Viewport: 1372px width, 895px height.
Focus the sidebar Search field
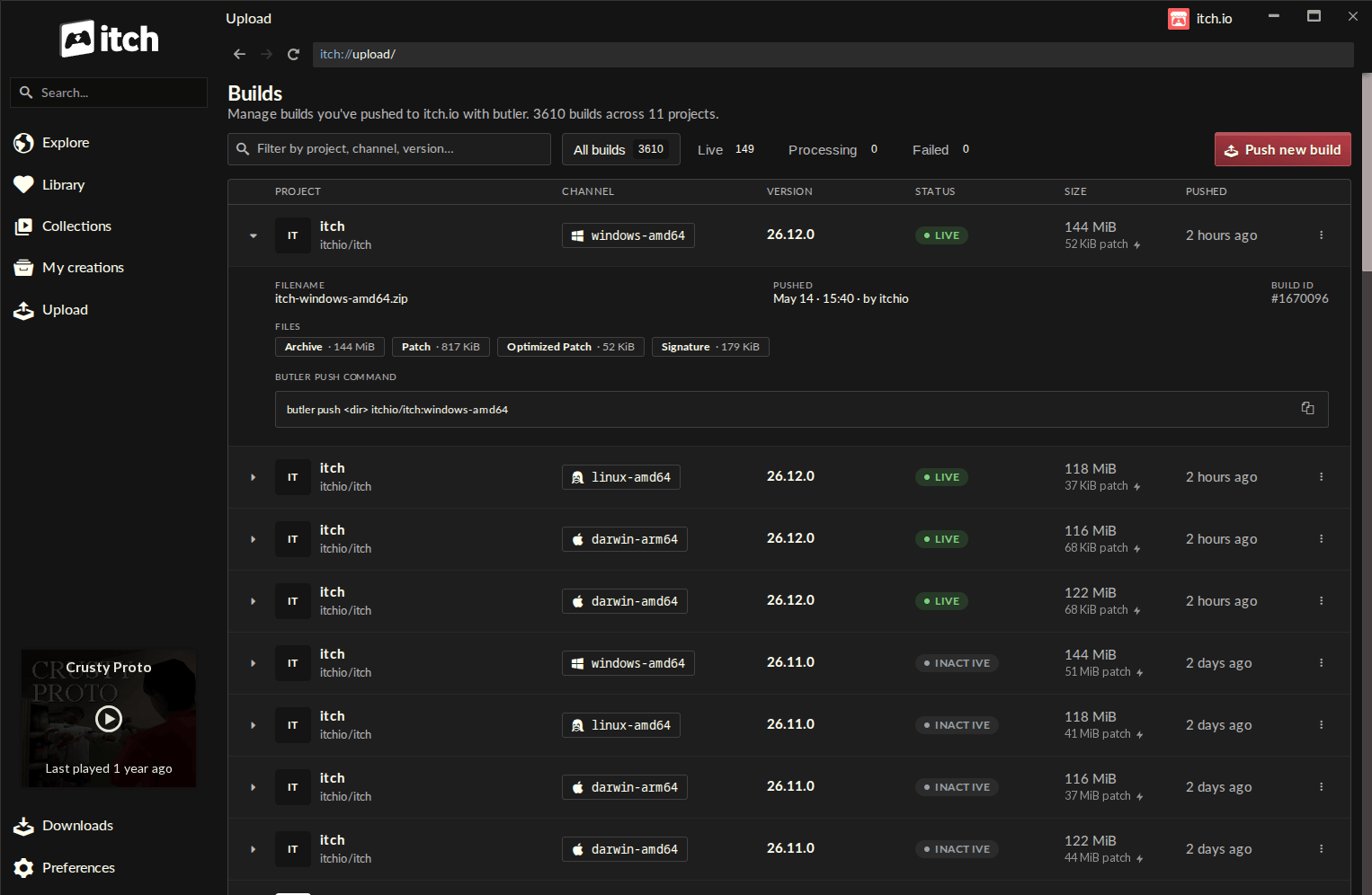(109, 93)
